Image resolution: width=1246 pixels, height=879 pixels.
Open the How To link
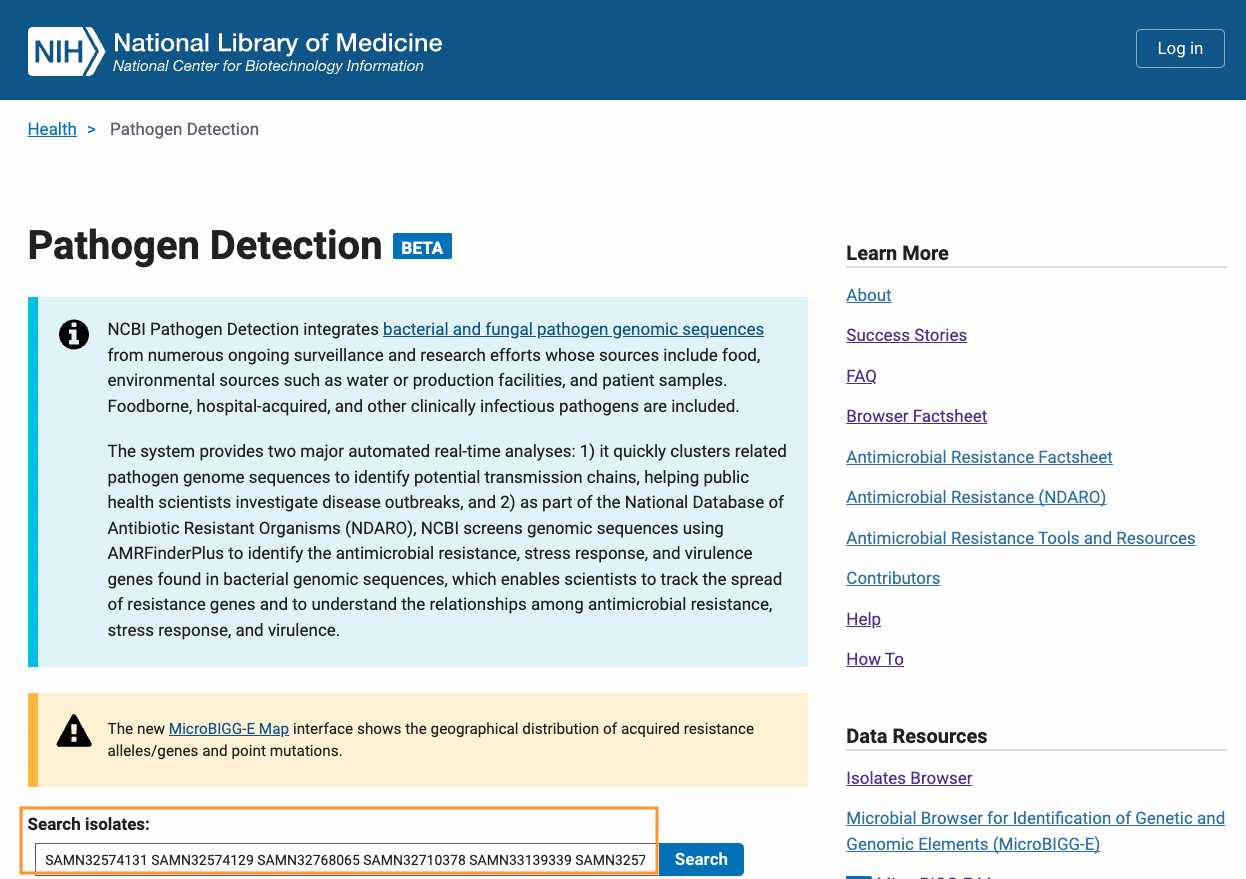[875, 659]
